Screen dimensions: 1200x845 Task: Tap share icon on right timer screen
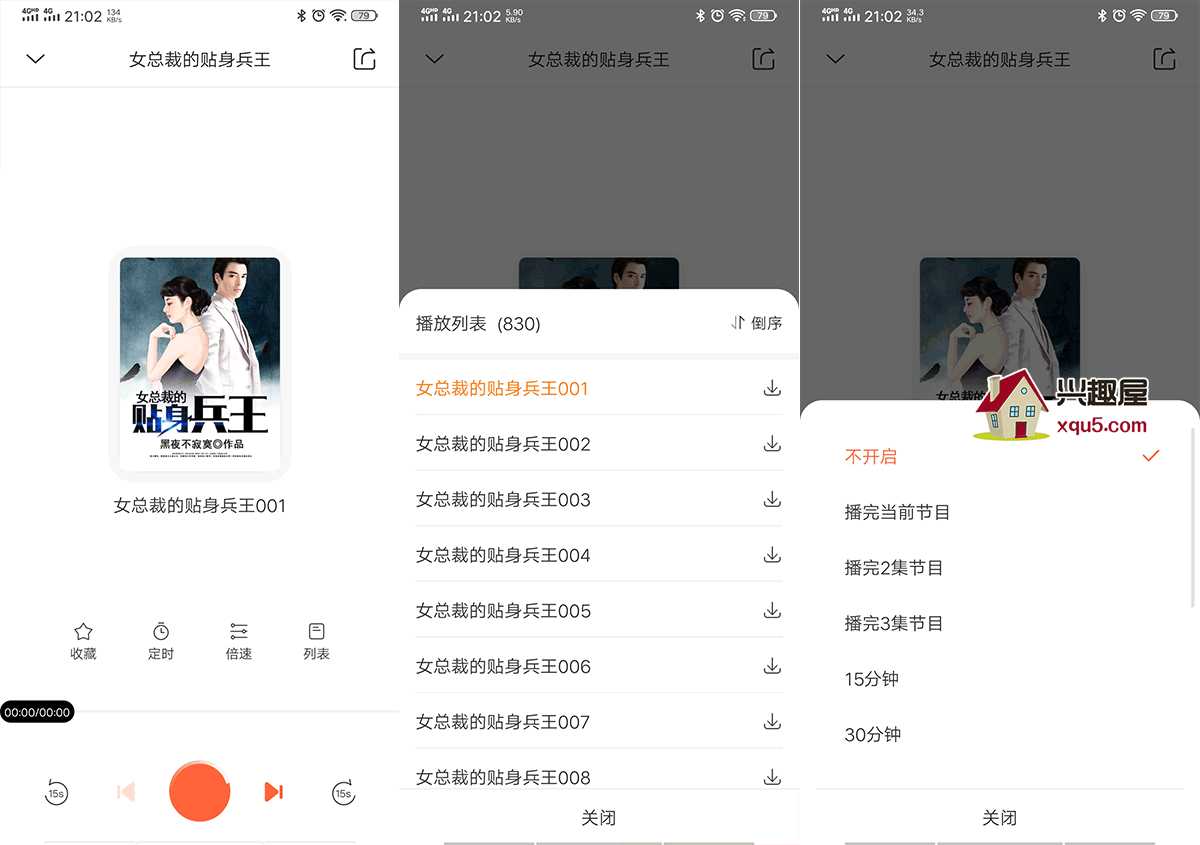click(x=1164, y=59)
